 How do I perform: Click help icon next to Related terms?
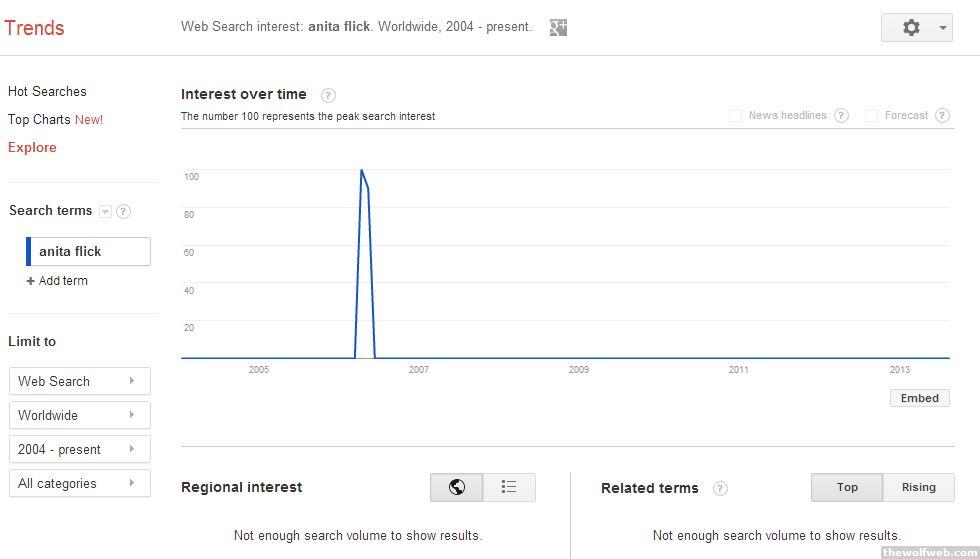coord(719,488)
